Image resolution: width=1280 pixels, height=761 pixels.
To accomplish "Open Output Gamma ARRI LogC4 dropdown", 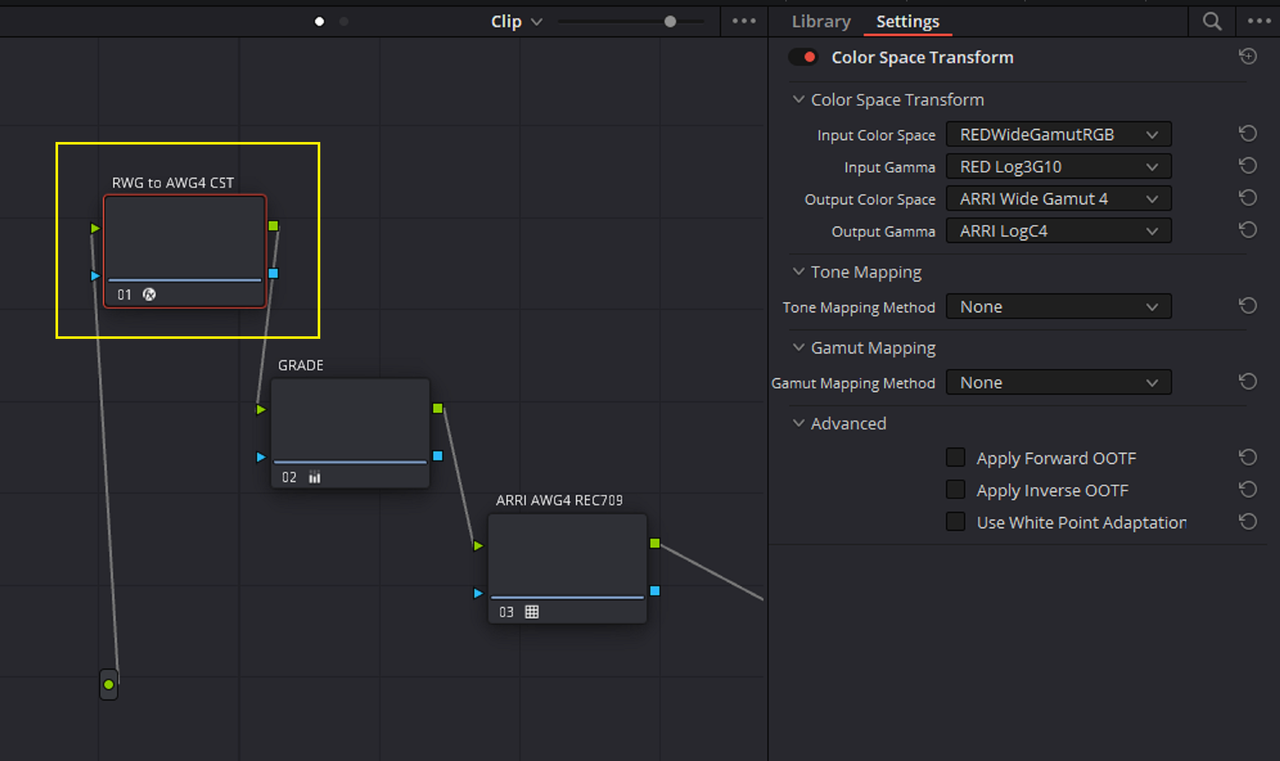I will click(x=1059, y=230).
